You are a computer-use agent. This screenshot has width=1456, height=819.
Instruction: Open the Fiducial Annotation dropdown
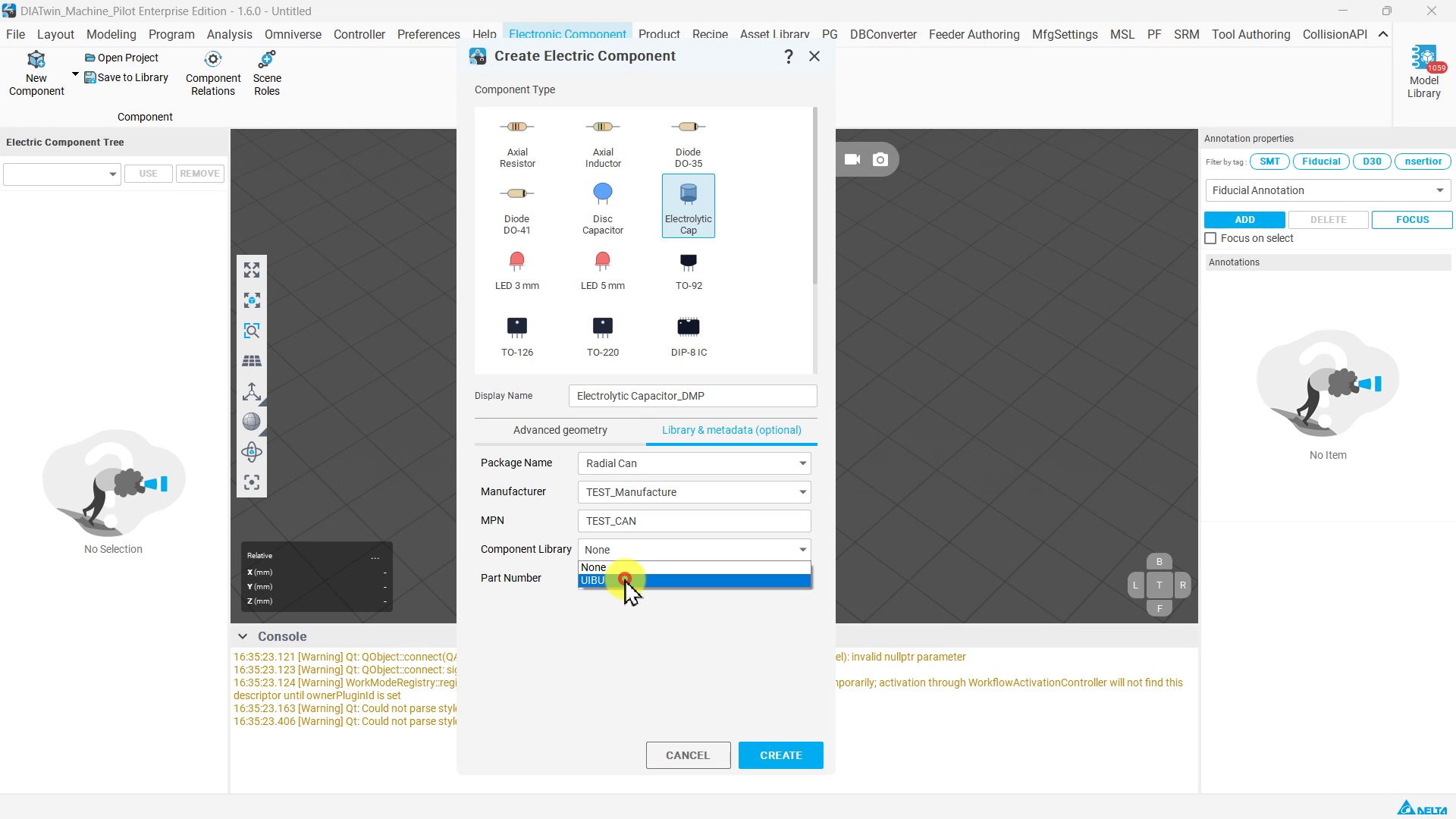[1328, 190]
